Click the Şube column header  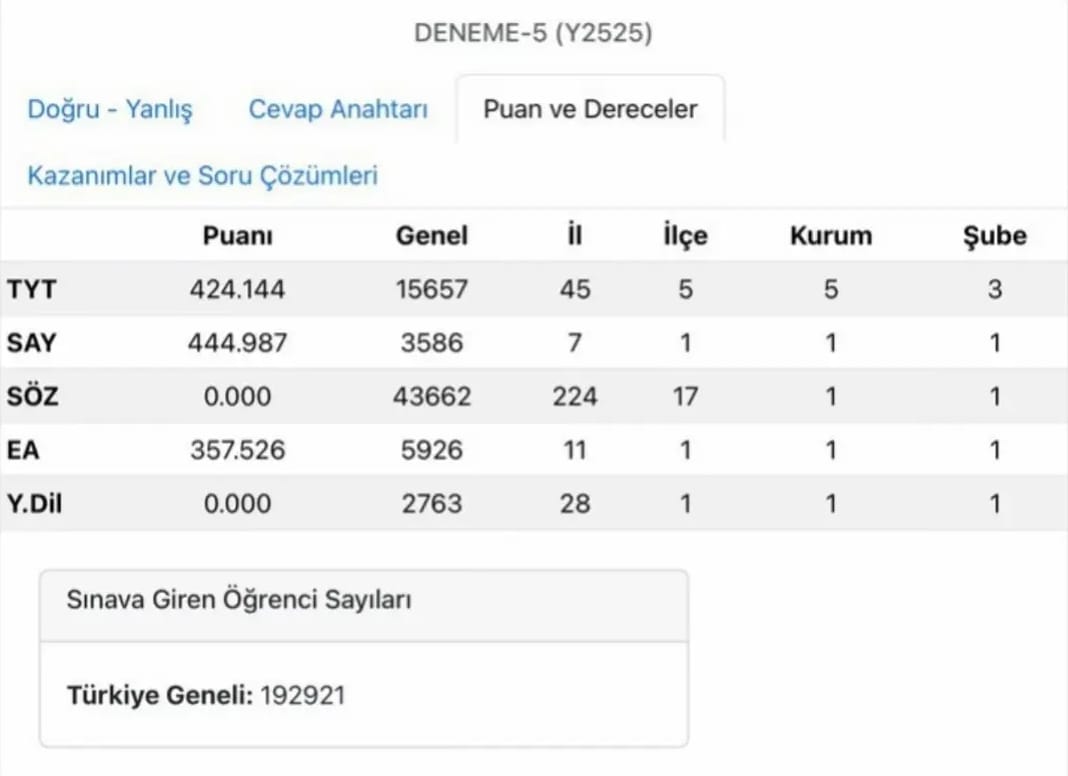[x=994, y=236]
